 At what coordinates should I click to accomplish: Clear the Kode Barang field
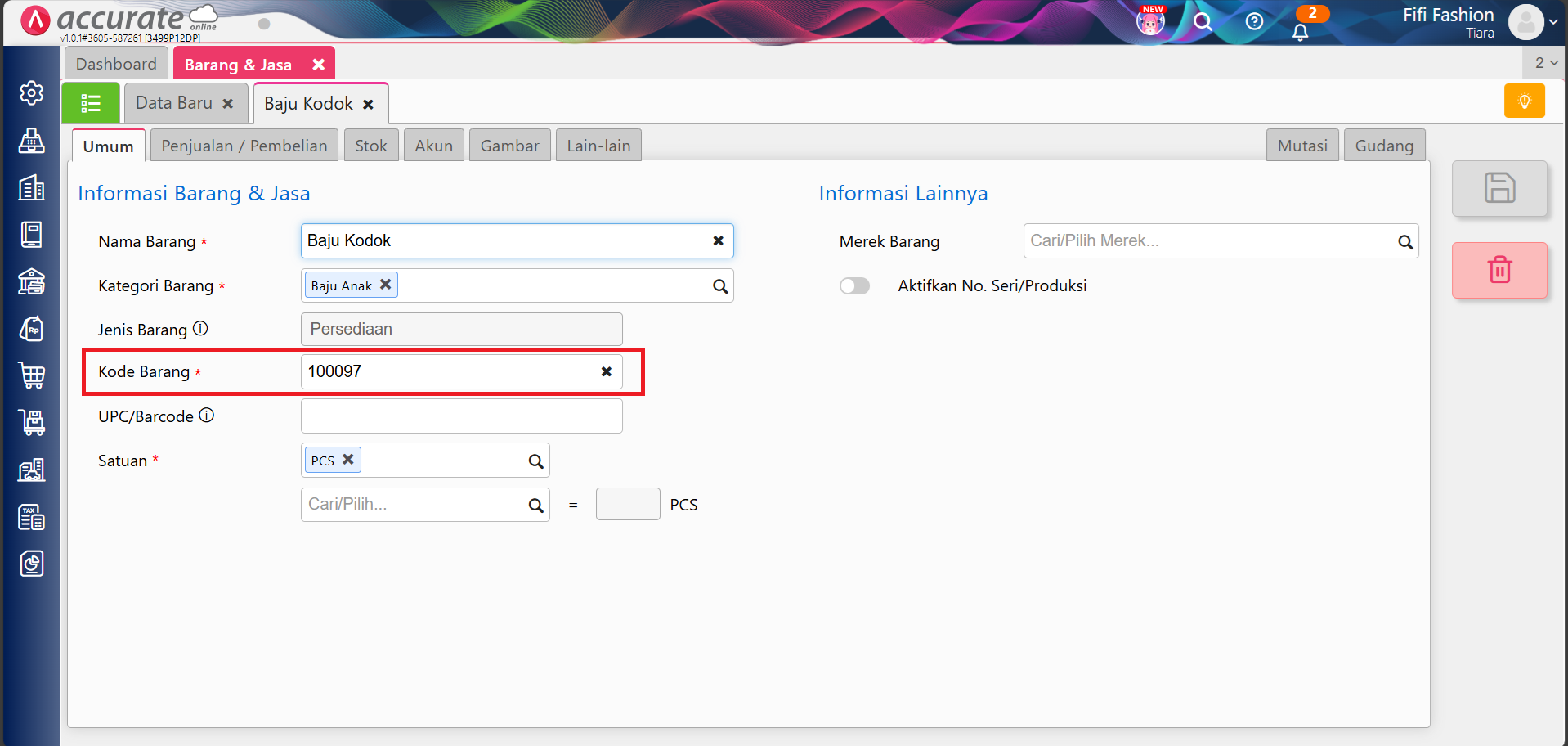(x=606, y=371)
